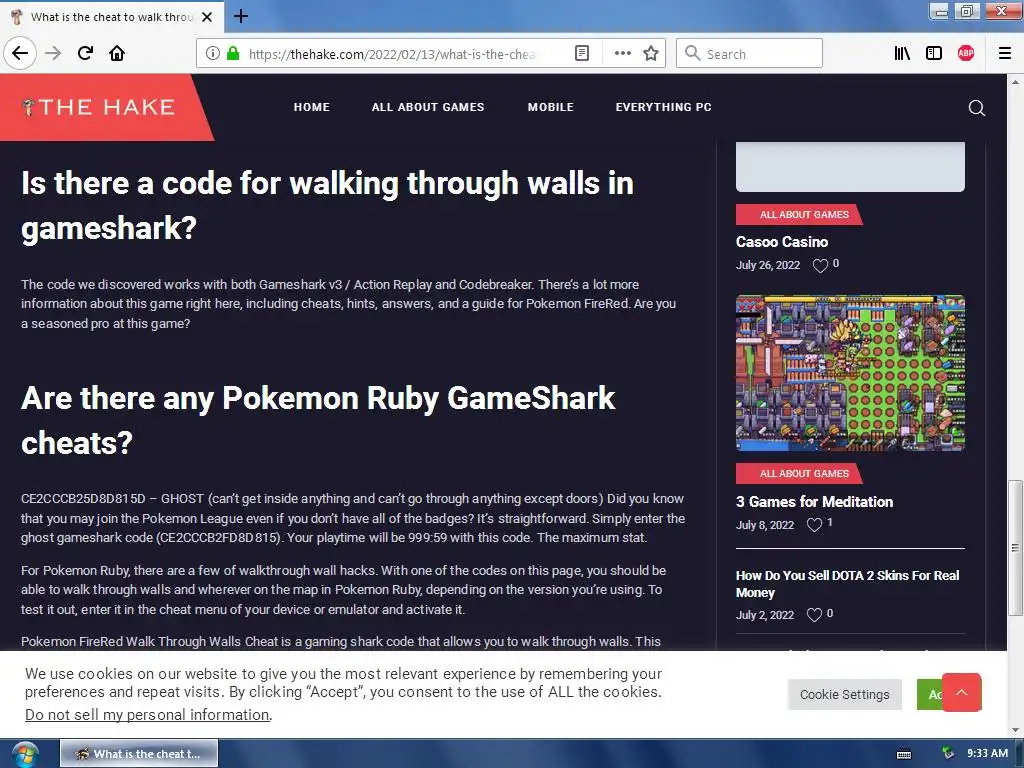Like the DOTA 2 Skins post heart
Image resolution: width=1024 pixels, height=768 pixels.
[x=814, y=615]
